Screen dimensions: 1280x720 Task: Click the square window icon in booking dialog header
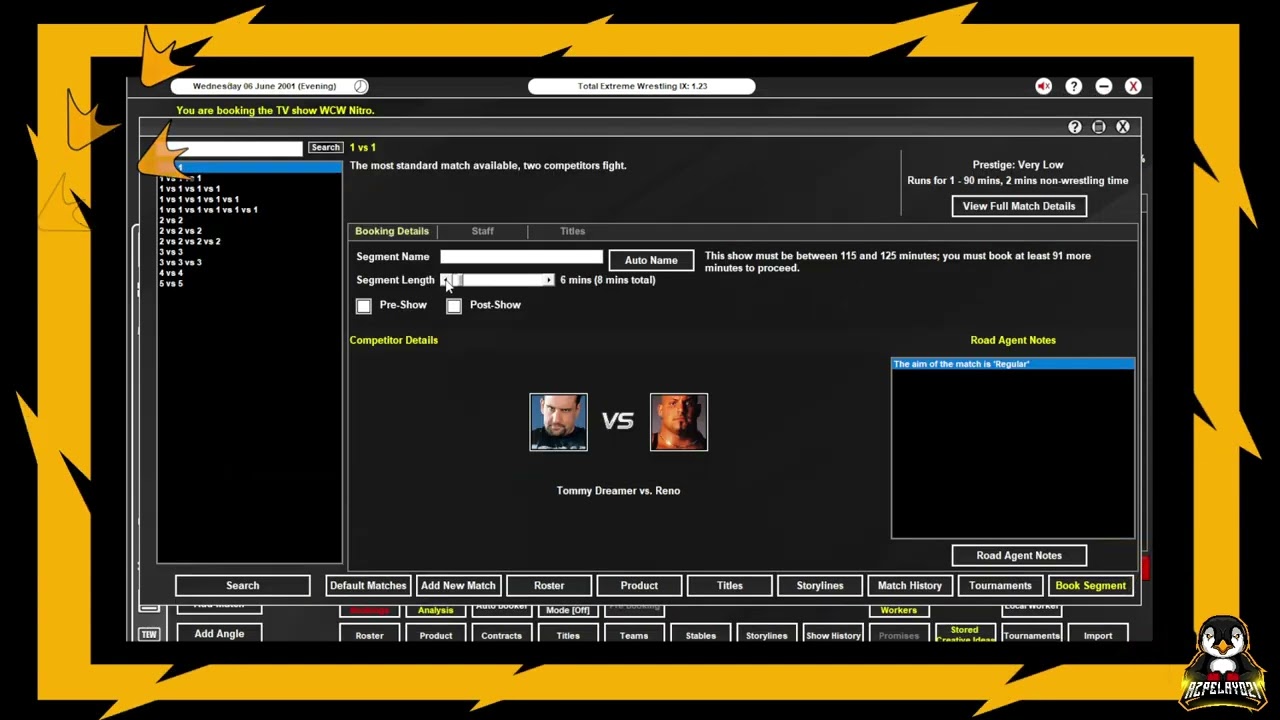(x=1098, y=127)
